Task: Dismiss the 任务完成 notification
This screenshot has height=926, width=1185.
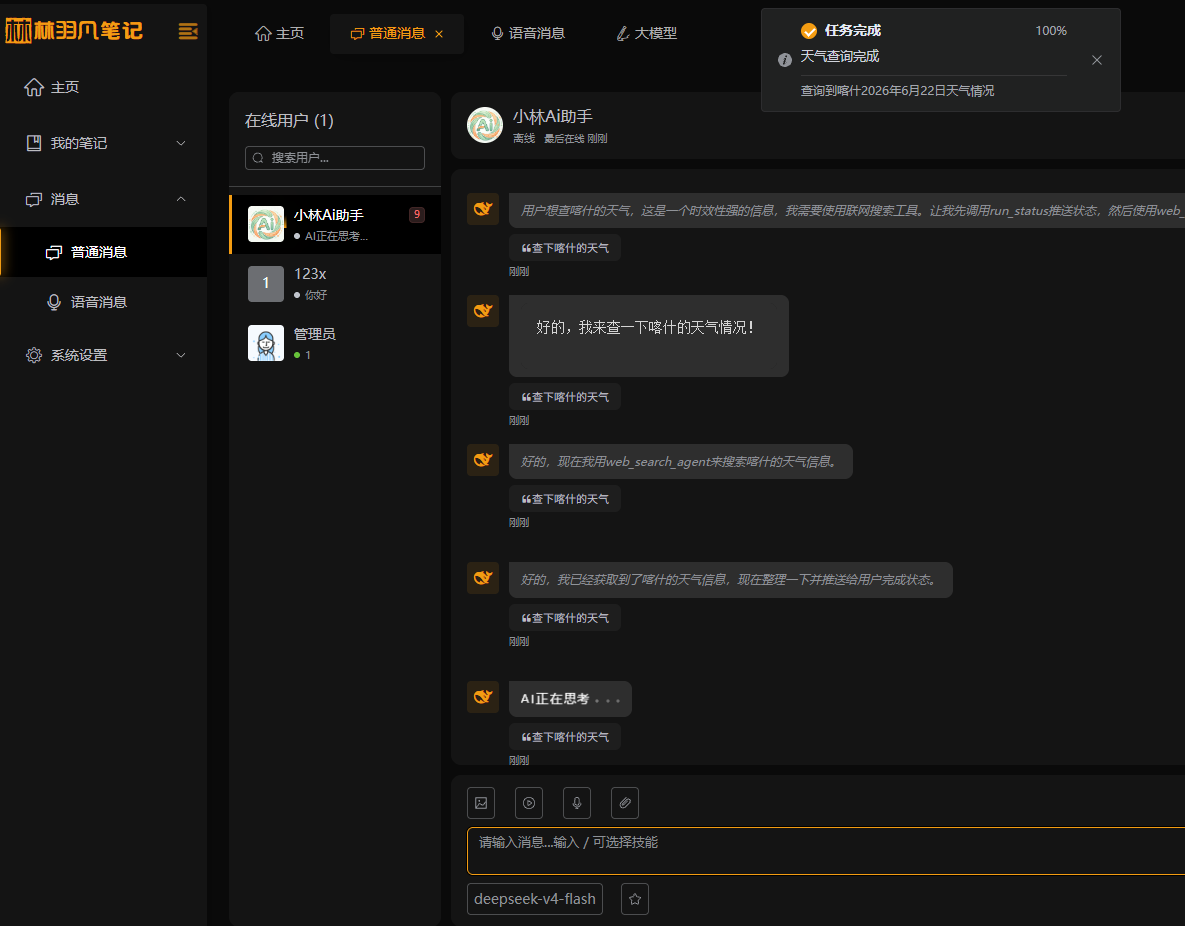Action: pyautogui.click(x=1097, y=60)
